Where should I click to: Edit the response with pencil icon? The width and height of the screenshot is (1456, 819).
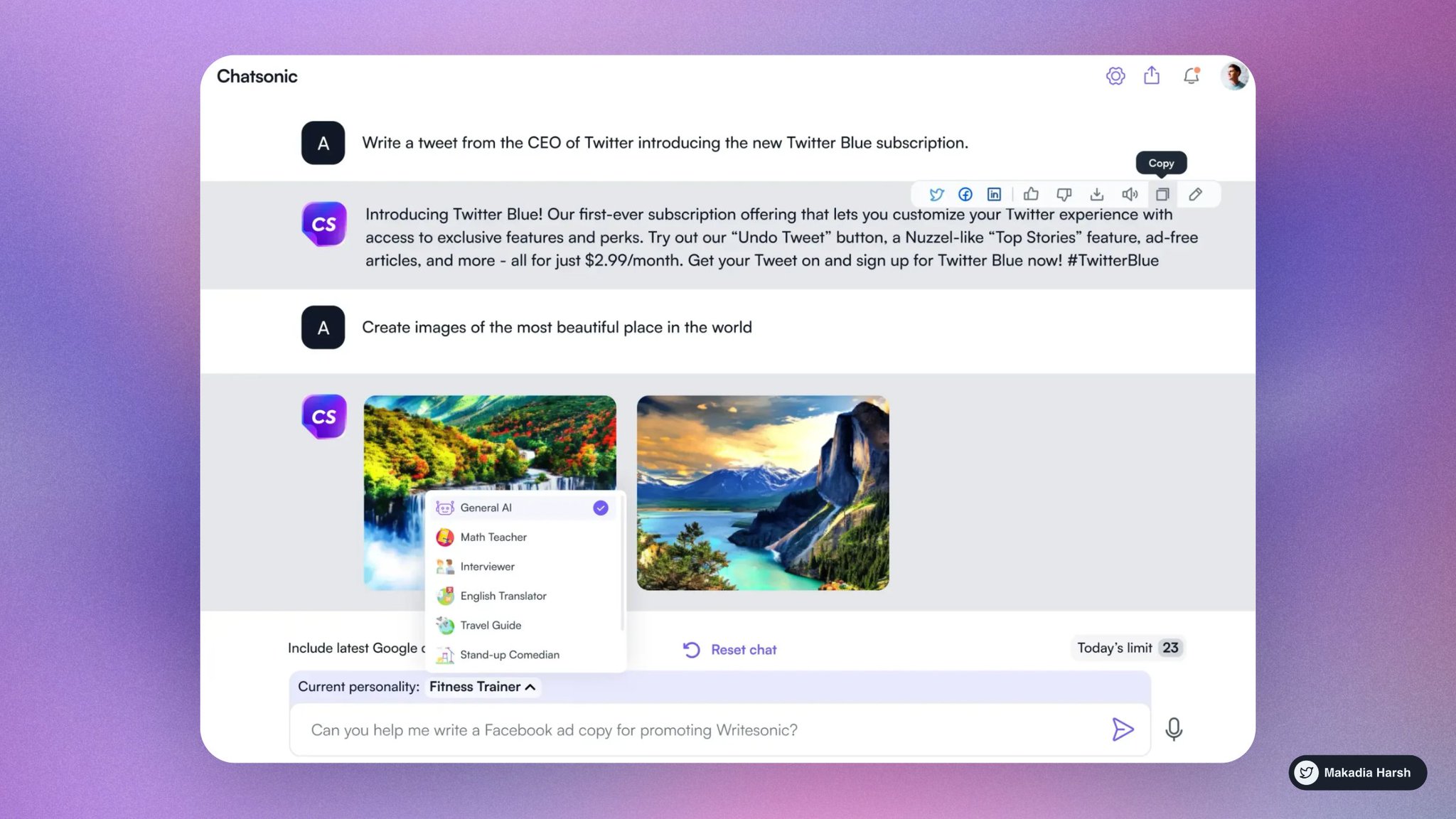[x=1196, y=194]
